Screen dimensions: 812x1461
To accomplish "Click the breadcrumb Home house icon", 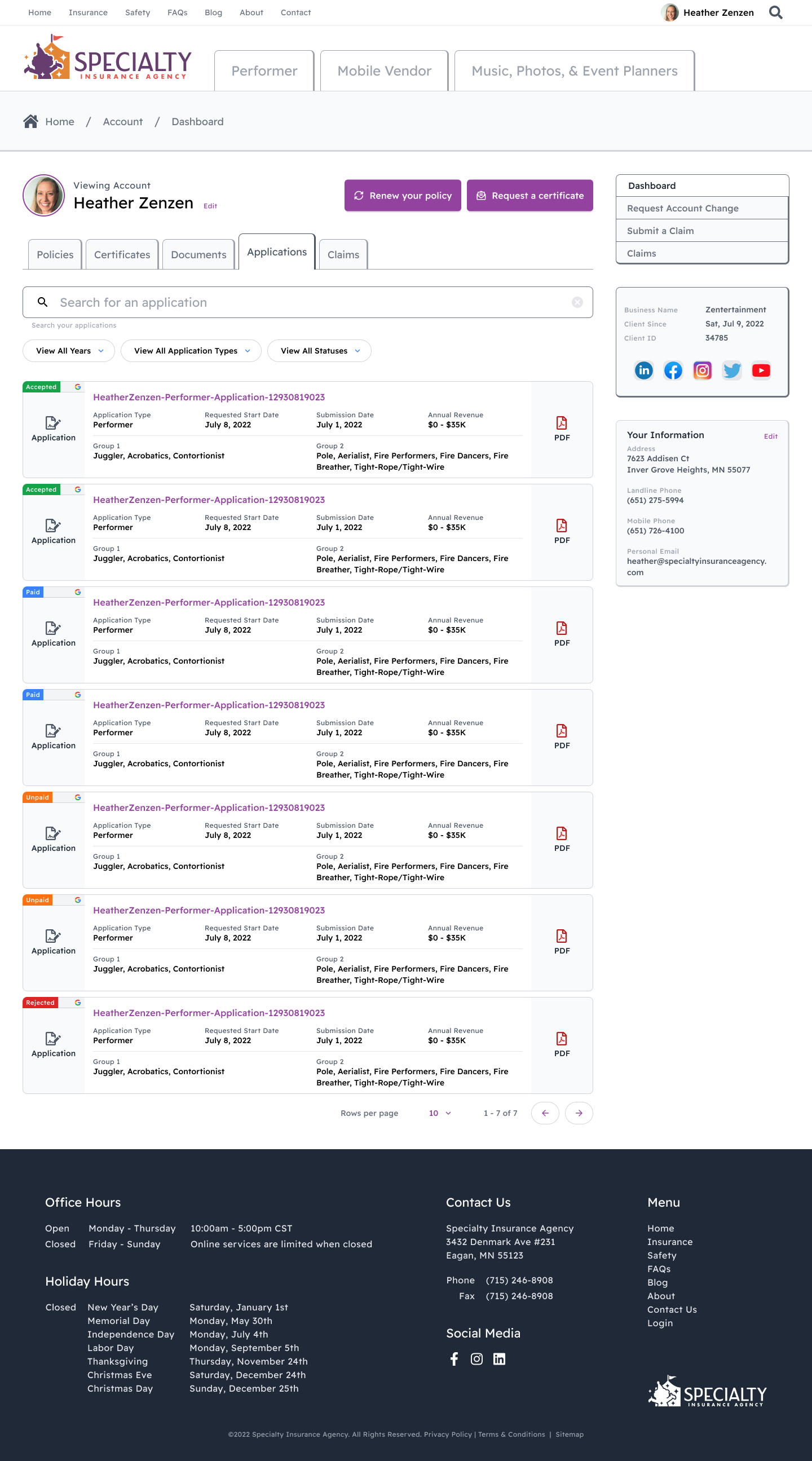I will pyautogui.click(x=30, y=121).
